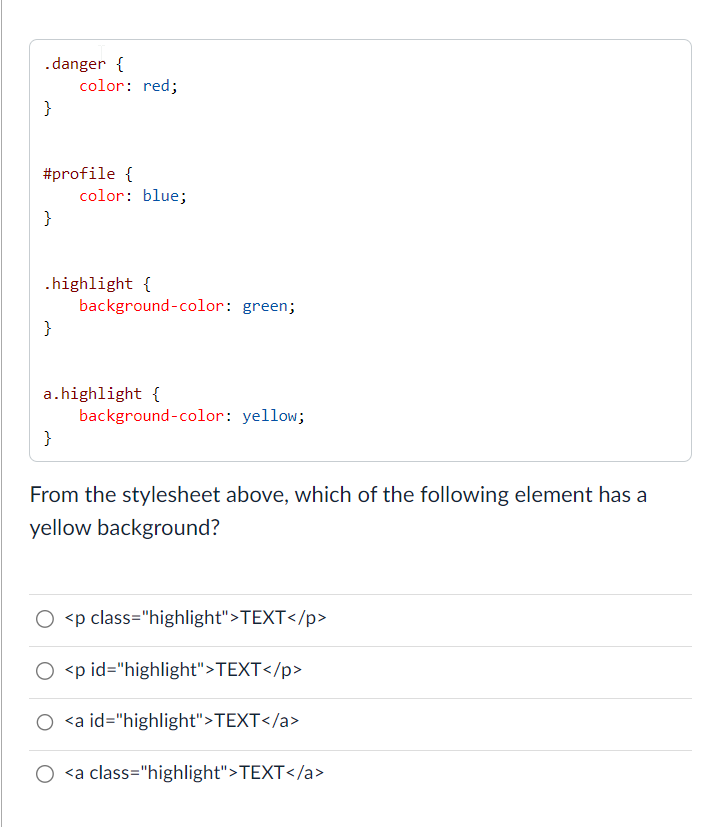Image resolution: width=716 pixels, height=827 pixels.
Task: Click 'background-color: yellow;' declaration
Action: coord(192,416)
